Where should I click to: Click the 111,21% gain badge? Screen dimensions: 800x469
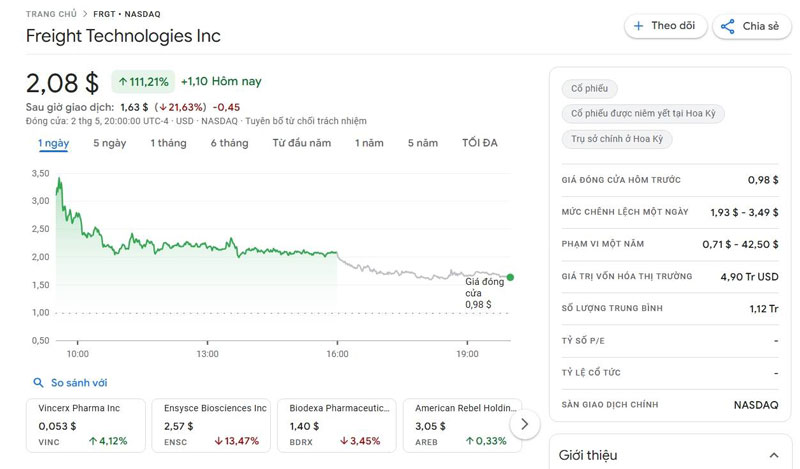143,82
